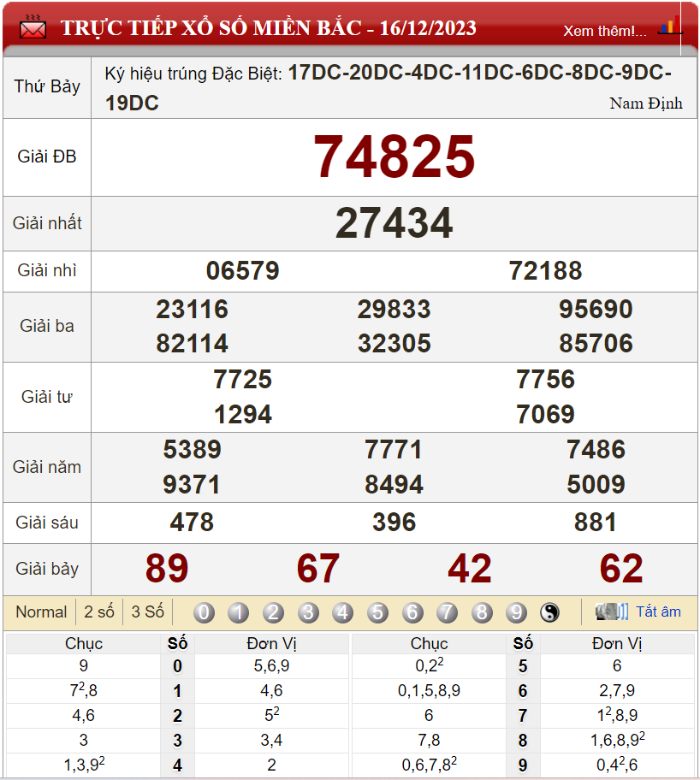
Task: Click first prize number 27434
Action: coord(394,223)
